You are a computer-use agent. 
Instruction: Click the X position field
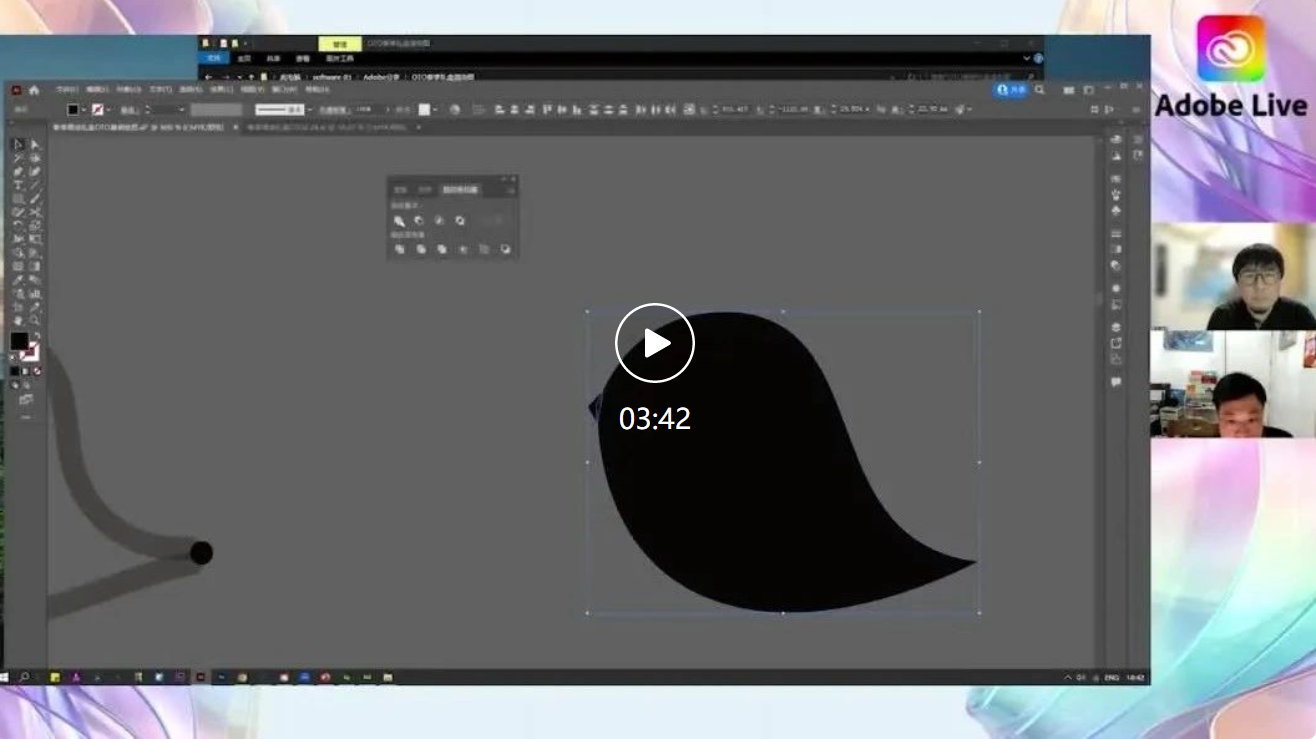735,109
